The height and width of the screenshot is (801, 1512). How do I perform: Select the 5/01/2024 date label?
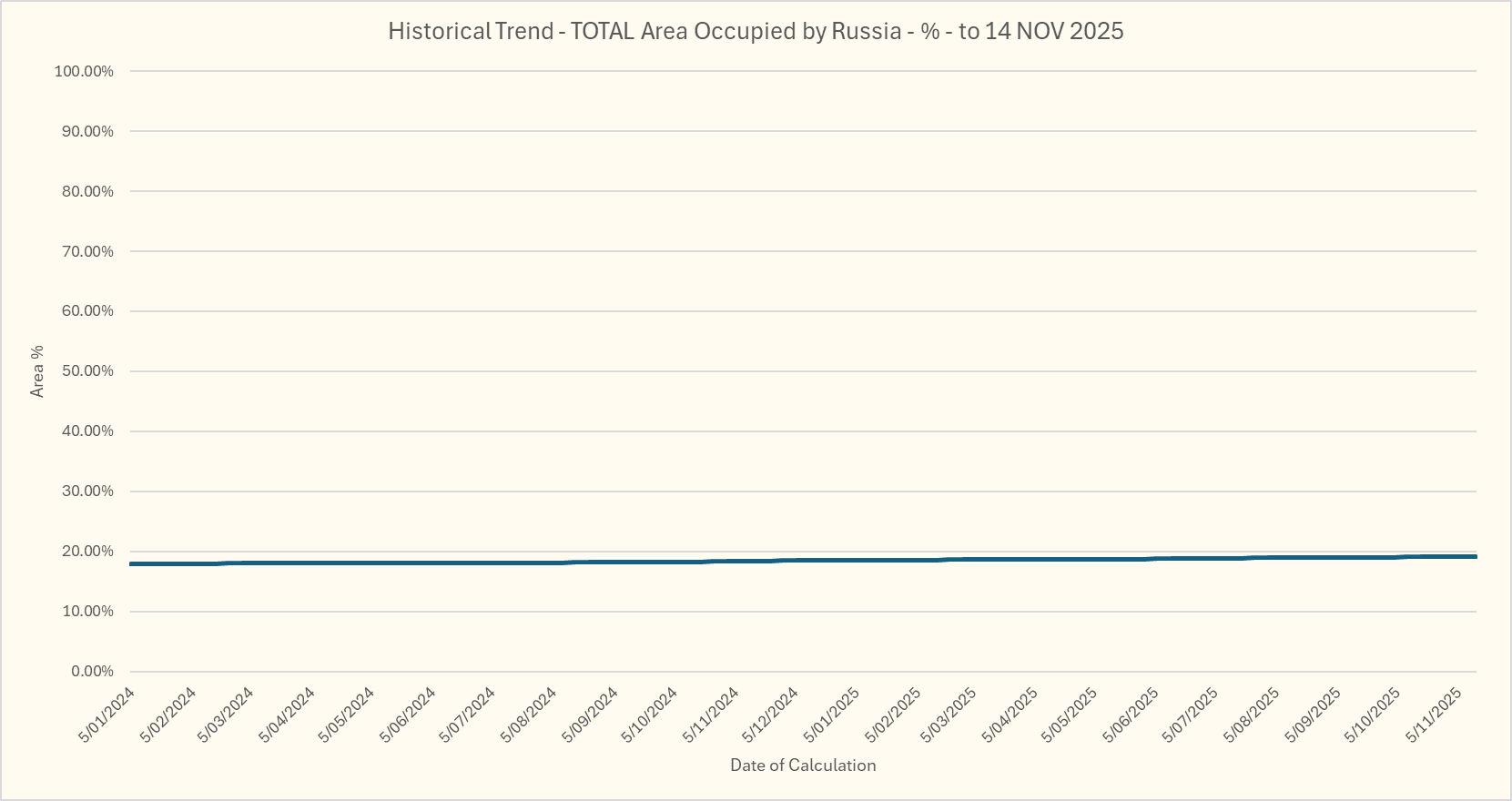tap(107, 715)
